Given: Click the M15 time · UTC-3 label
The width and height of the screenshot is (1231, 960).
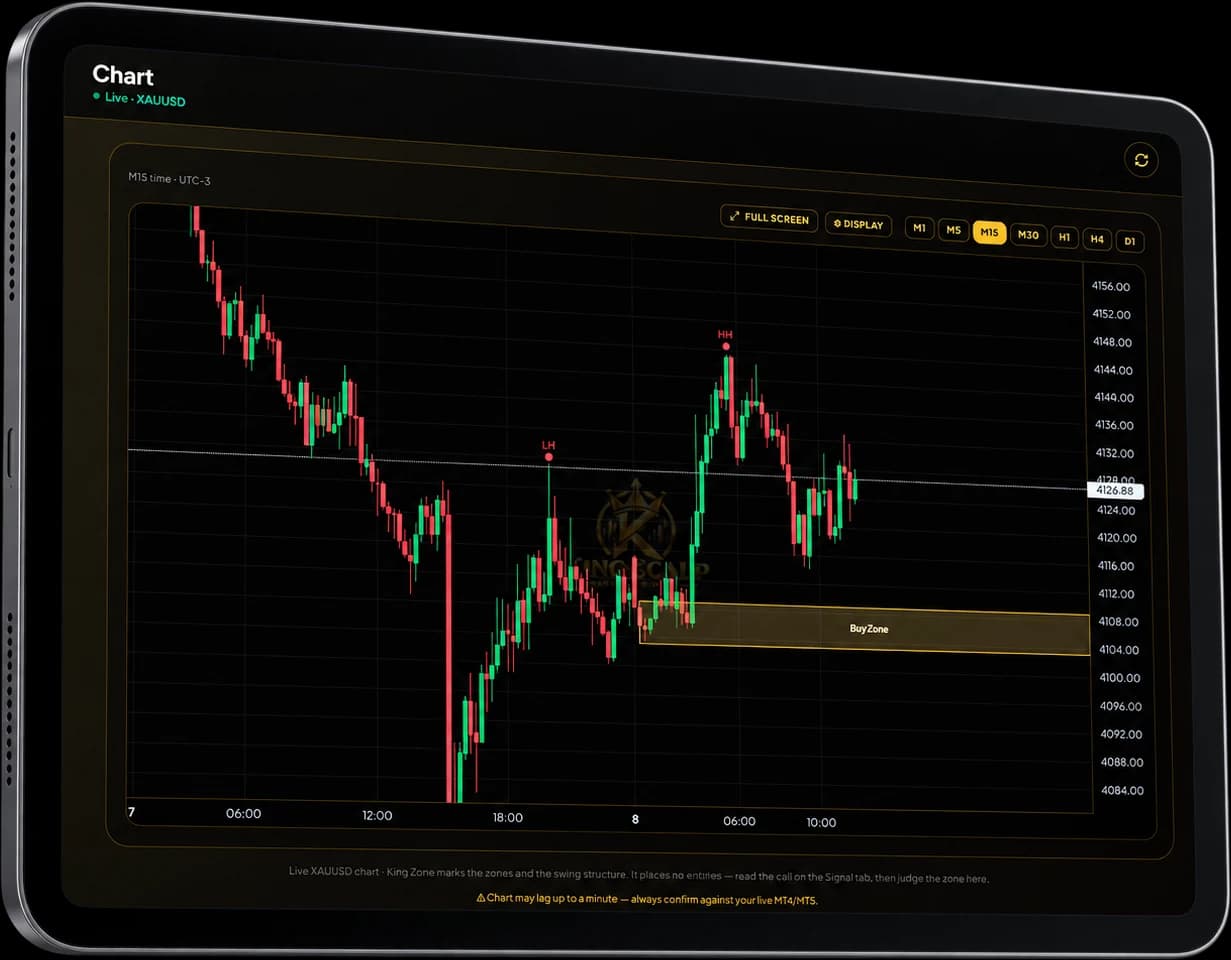Looking at the screenshot, I should pyautogui.click(x=169, y=178).
